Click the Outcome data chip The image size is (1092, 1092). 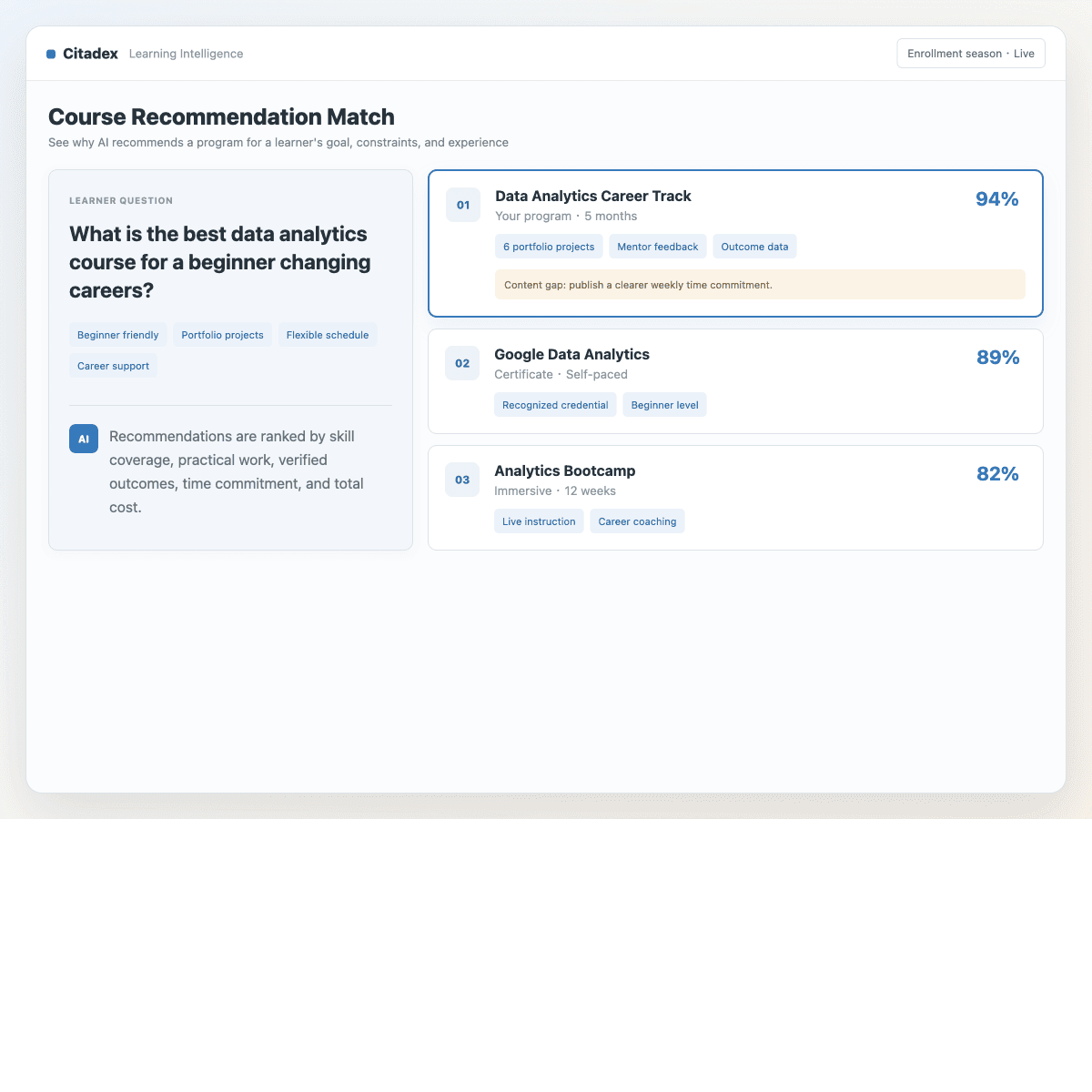[x=754, y=247]
